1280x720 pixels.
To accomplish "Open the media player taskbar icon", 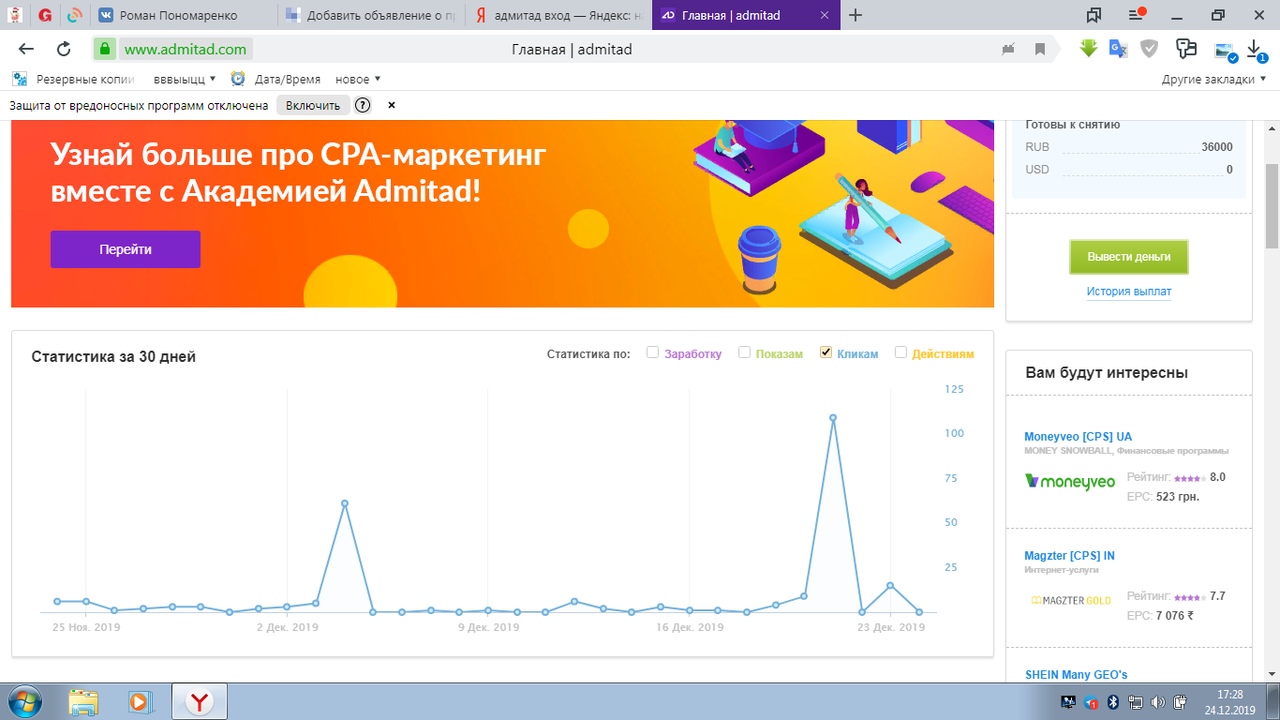I will pyautogui.click(x=140, y=702).
